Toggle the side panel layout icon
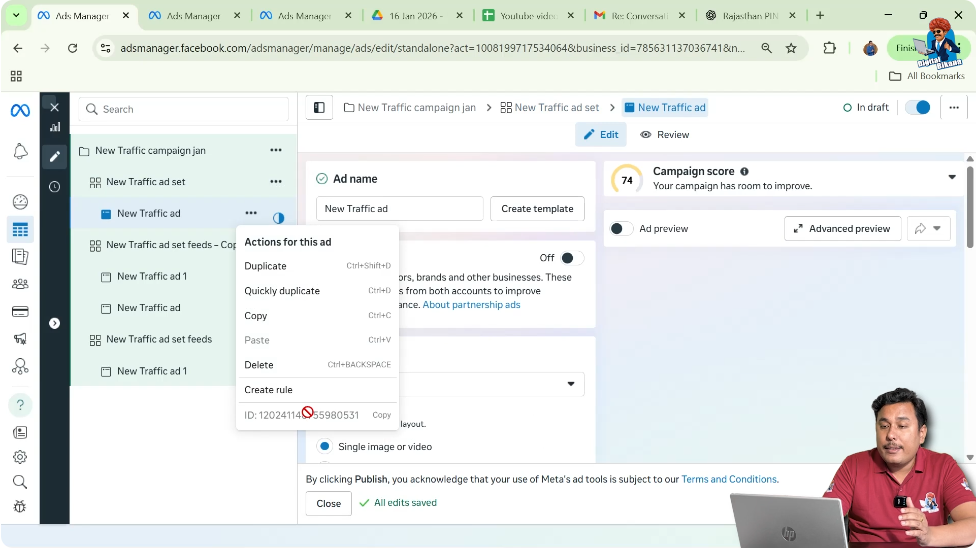 319,108
